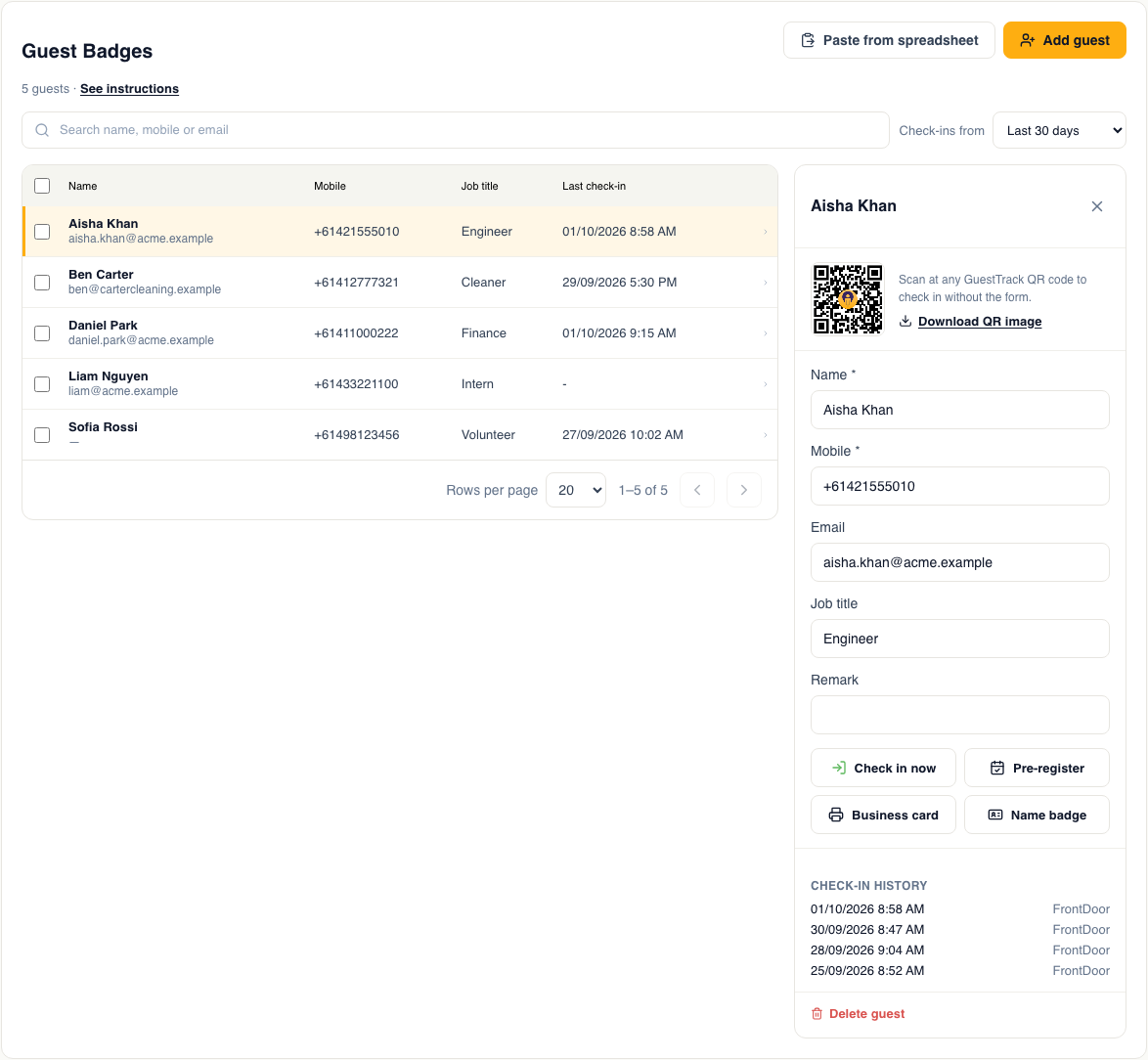1148x1060 pixels.
Task: Click the download icon beside Download QR image
Action: pyautogui.click(x=905, y=322)
